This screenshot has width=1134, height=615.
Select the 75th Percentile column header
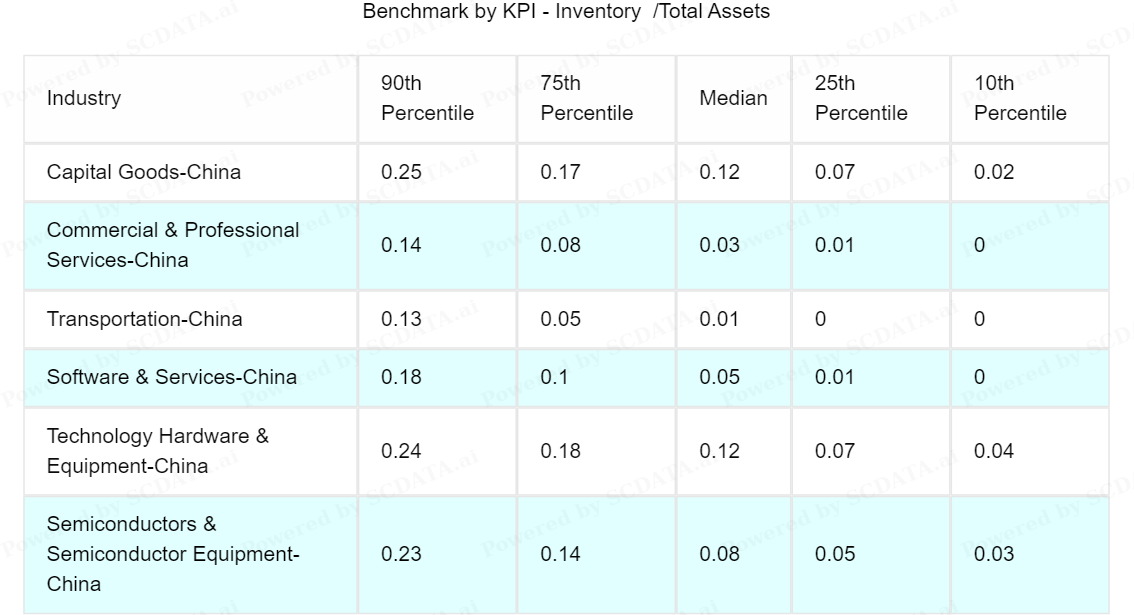point(586,99)
